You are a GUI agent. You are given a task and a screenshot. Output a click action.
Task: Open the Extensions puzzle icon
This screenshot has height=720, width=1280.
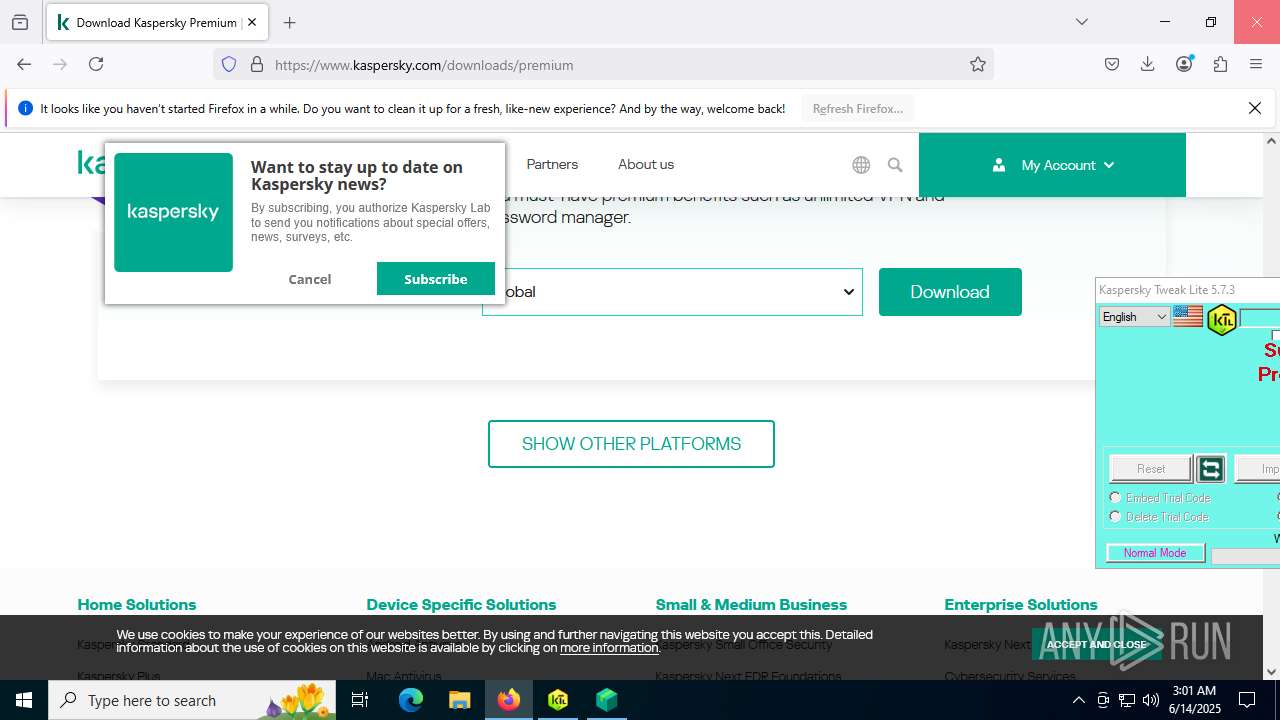pyautogui.click(x=1220, y=64)
